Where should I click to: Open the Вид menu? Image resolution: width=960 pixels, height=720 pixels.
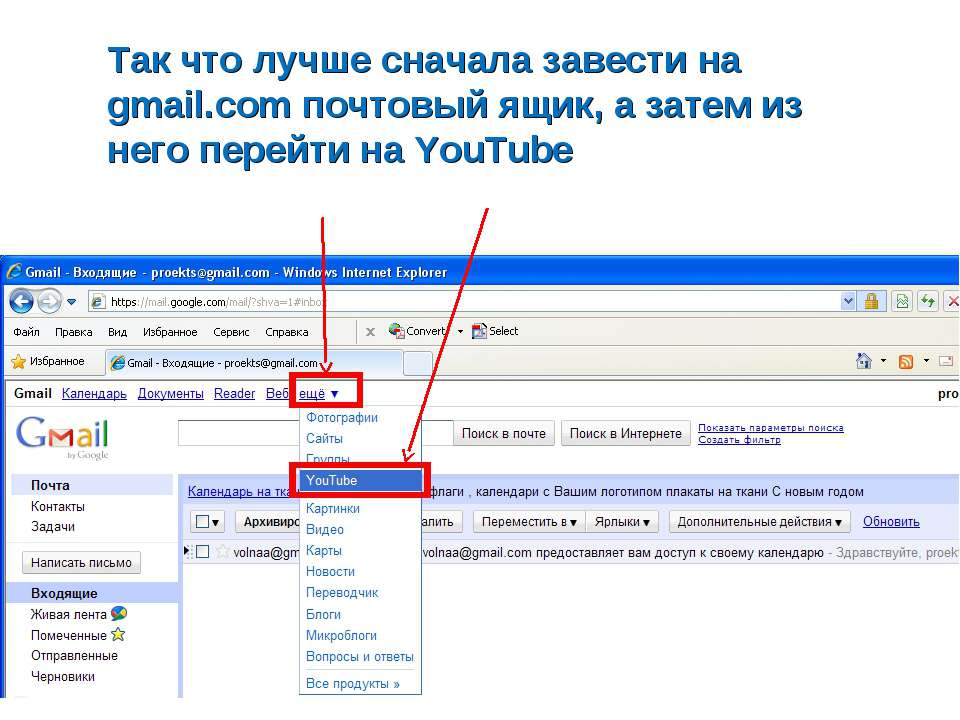[x=118, y=332]
